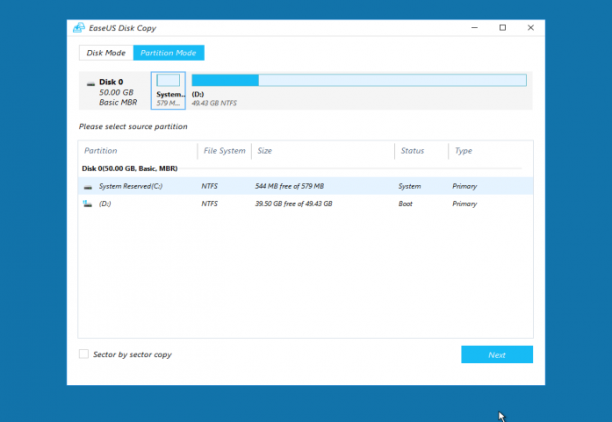Click the '49.43 GB NTFS' label under (D:)
Viewport: 612px width, 422px height.
pyautogui.click(x=214, y=103)
